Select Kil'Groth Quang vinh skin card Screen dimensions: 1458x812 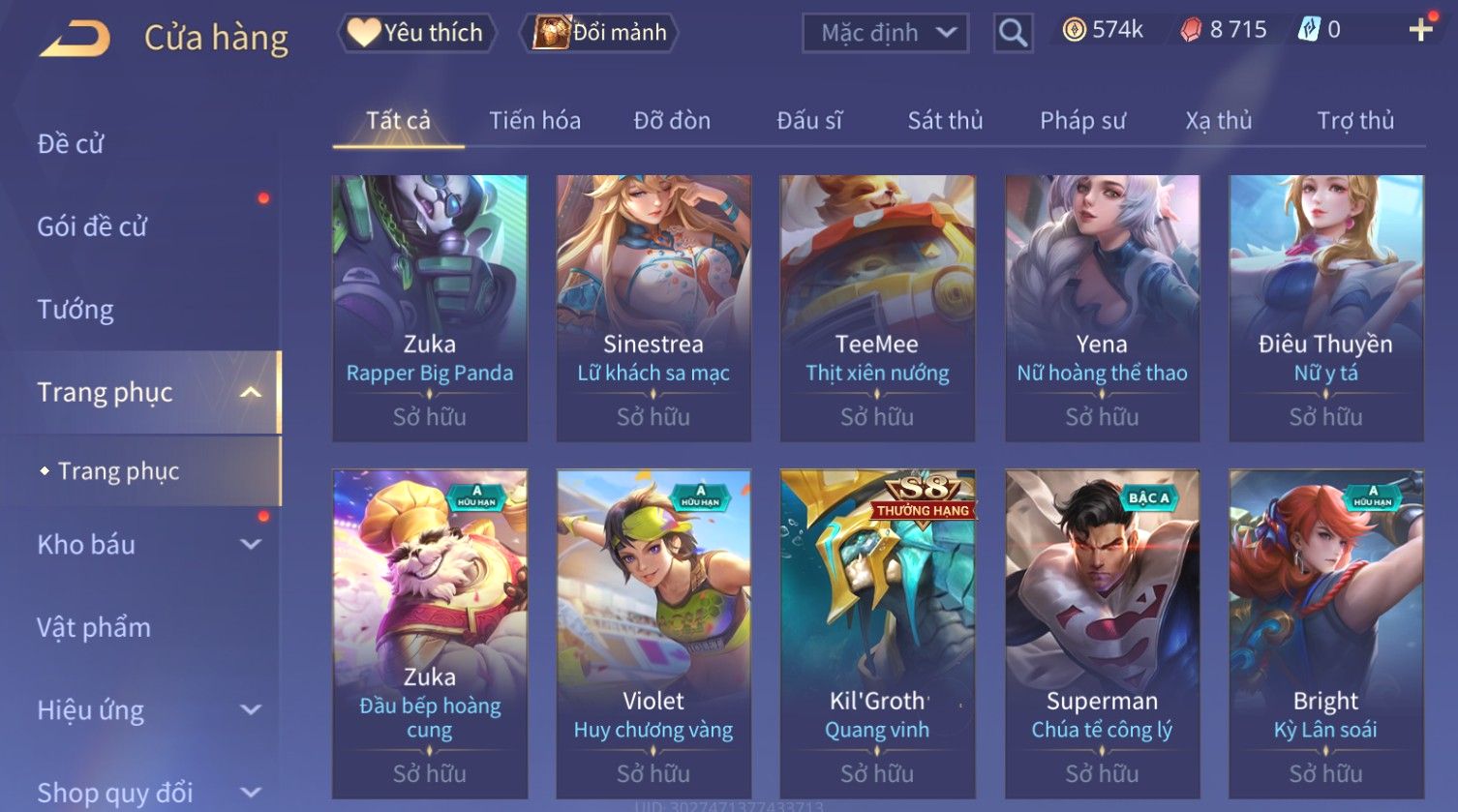coord(877,634)
